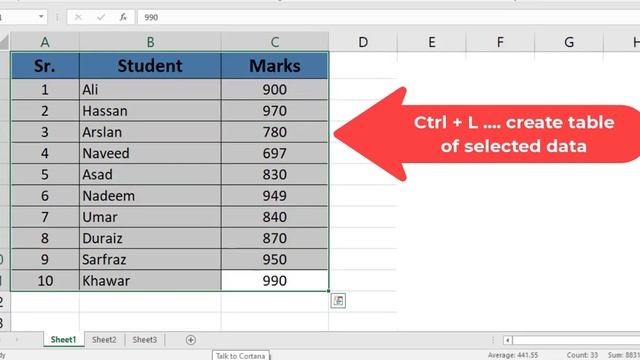Screen dimensions: 640x360
Task: Select the cell containing 'Ali'
Action: coord(150,89)
